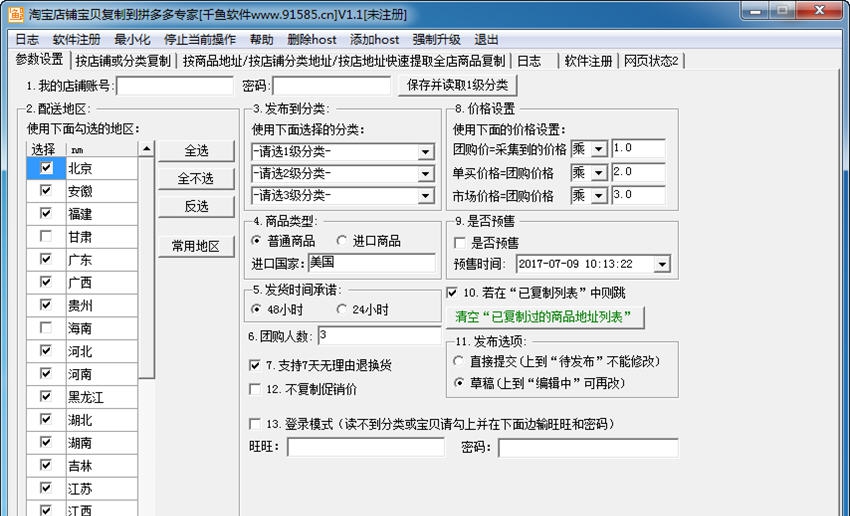This screenshot has height=516, width=850.
Task: Open the 网页状态2 tab
Action: 651,61
